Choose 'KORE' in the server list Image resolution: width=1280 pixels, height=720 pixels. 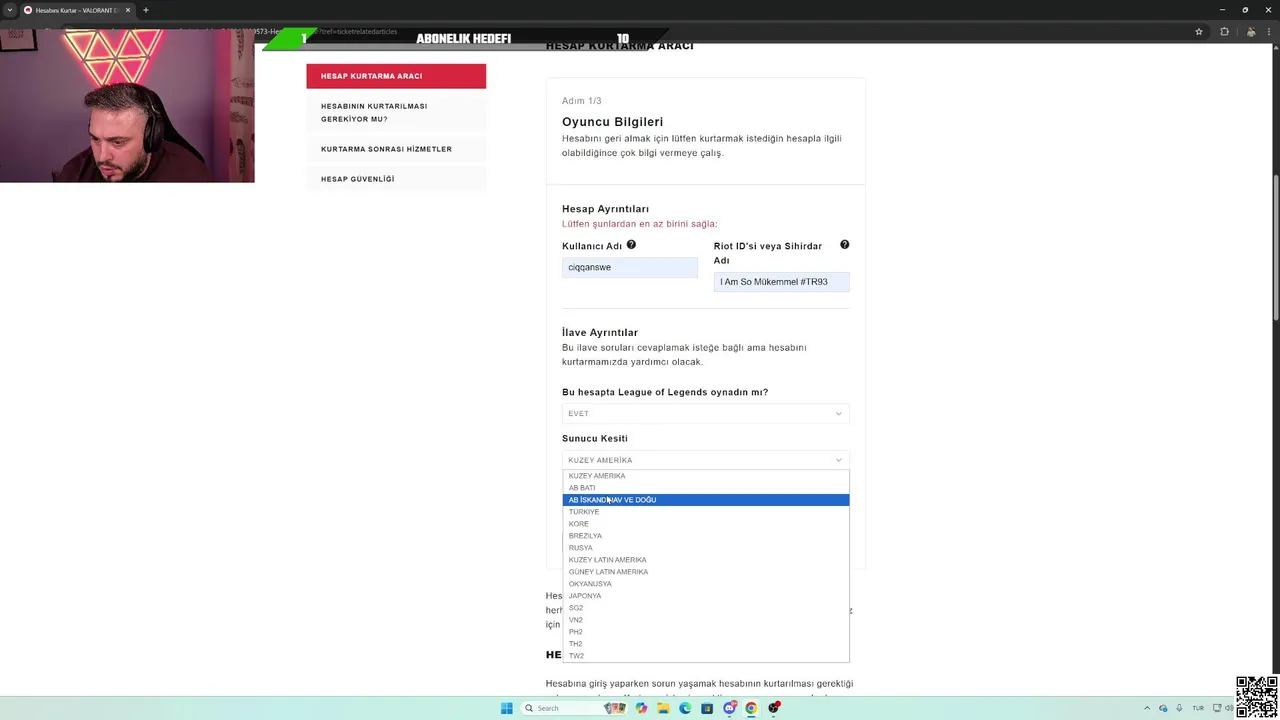[705, 524]
